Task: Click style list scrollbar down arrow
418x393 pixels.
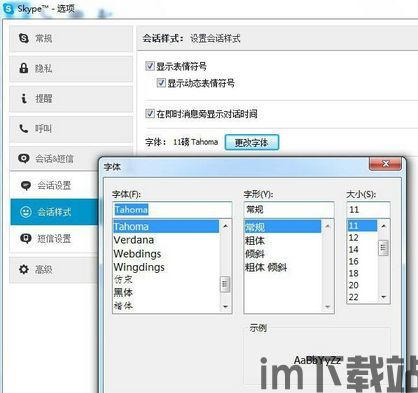Action: [327, 306]
